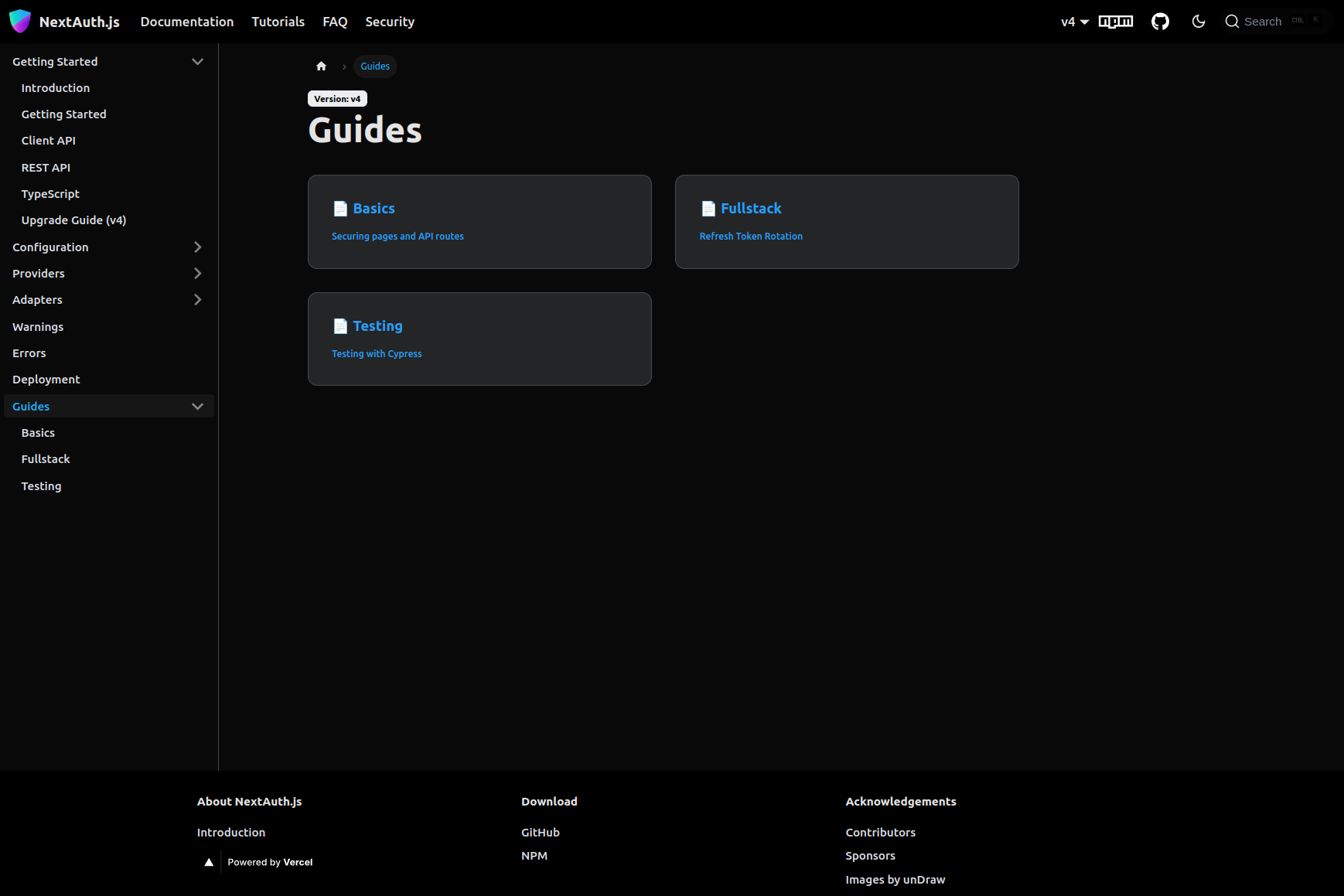Focus the Search input field

pyautogui.click(x=1274, y=22)
